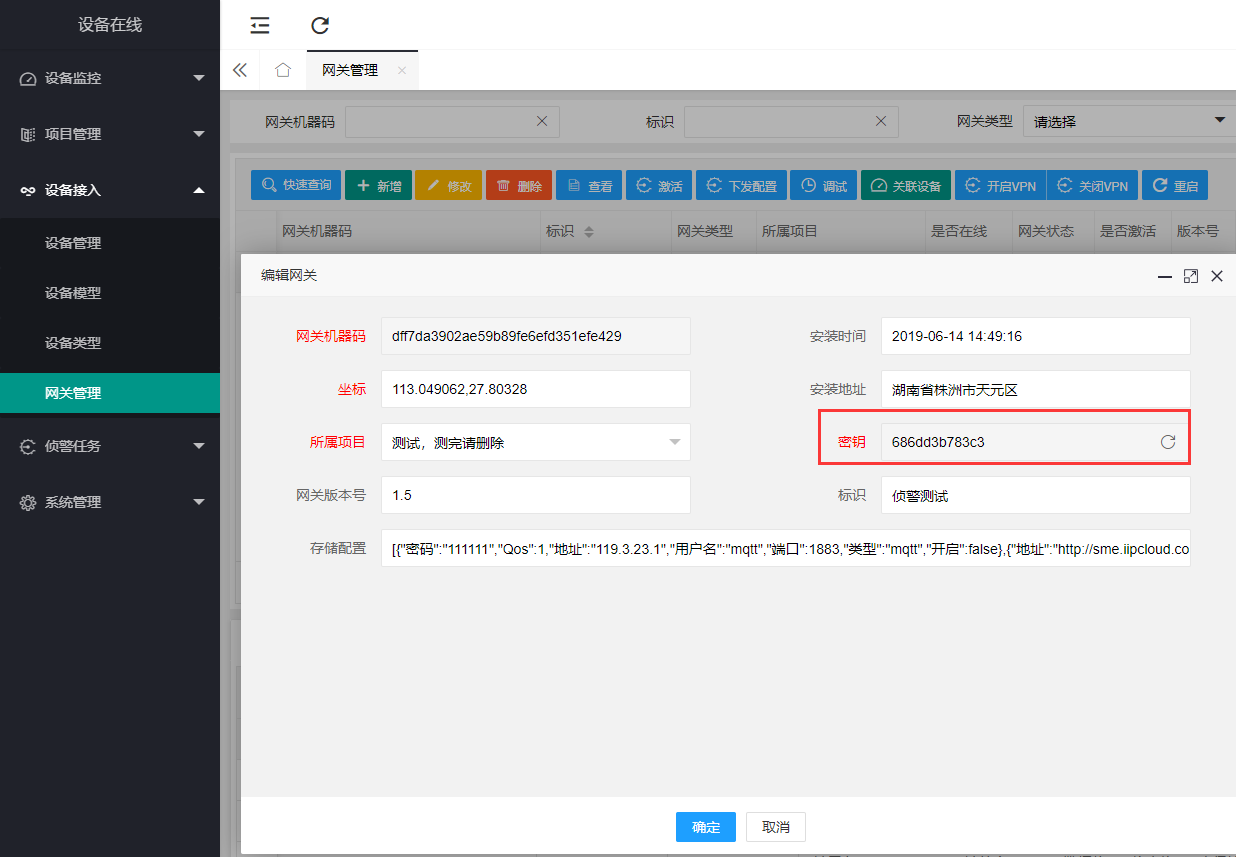
Task: Expand the 项目管理 sidebar menu
Action: 110,134
